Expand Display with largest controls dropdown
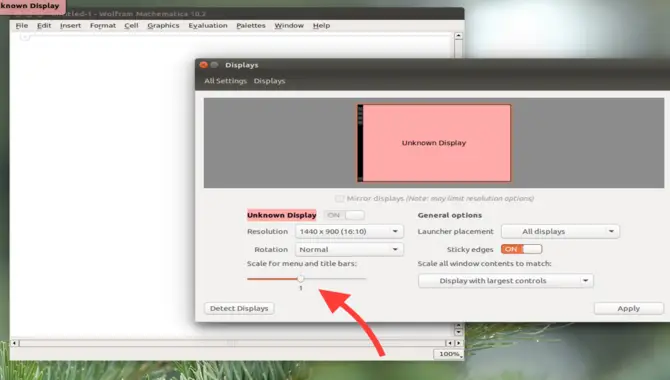The width and height of the screenshot is (670, 380). click(505, 281)
